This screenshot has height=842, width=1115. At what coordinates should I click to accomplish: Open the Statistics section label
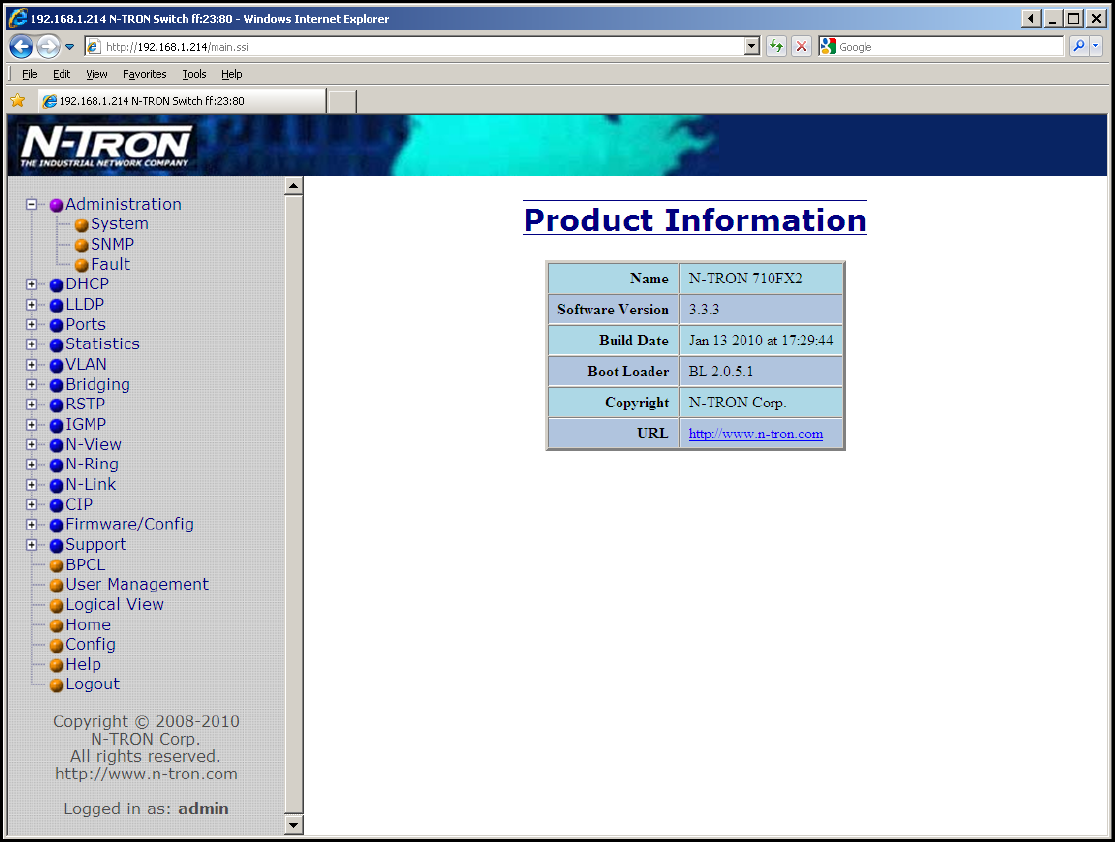[102, 344]
